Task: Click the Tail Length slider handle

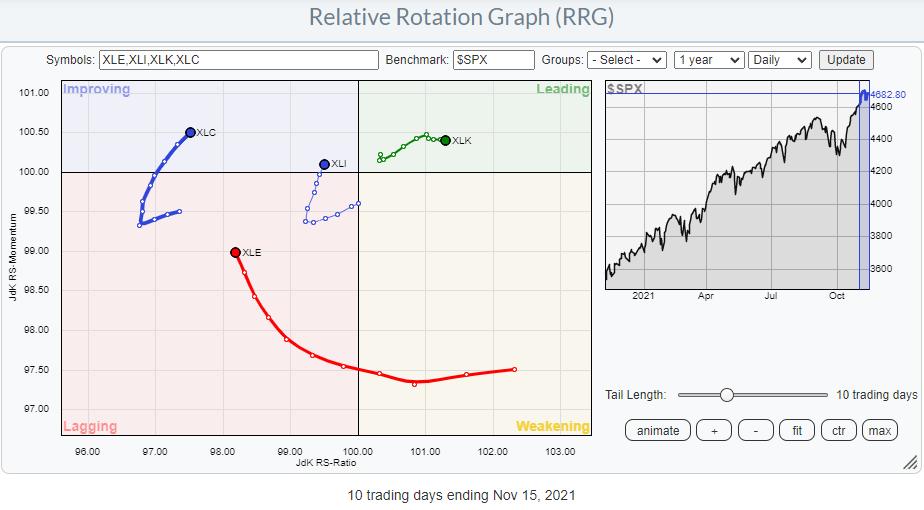Action: click(727, 395)
